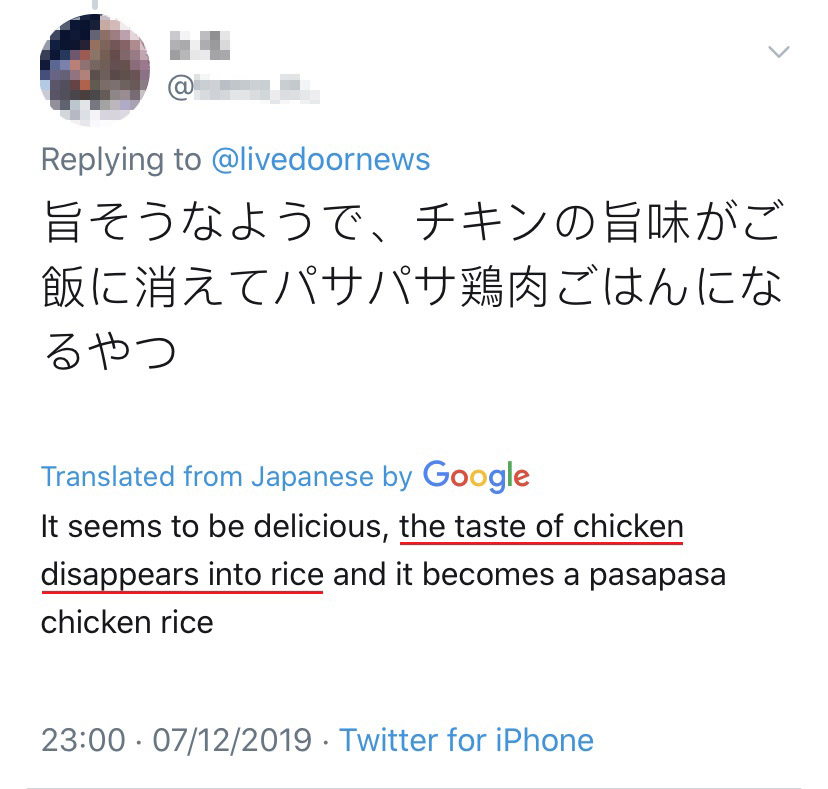Click the "Replying to" label
This screenshot has height=789, width=828.
tap(120, 159)
